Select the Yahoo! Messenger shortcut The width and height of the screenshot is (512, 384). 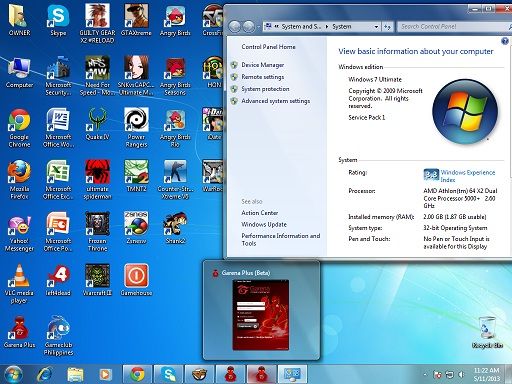(x=19, y=232)
